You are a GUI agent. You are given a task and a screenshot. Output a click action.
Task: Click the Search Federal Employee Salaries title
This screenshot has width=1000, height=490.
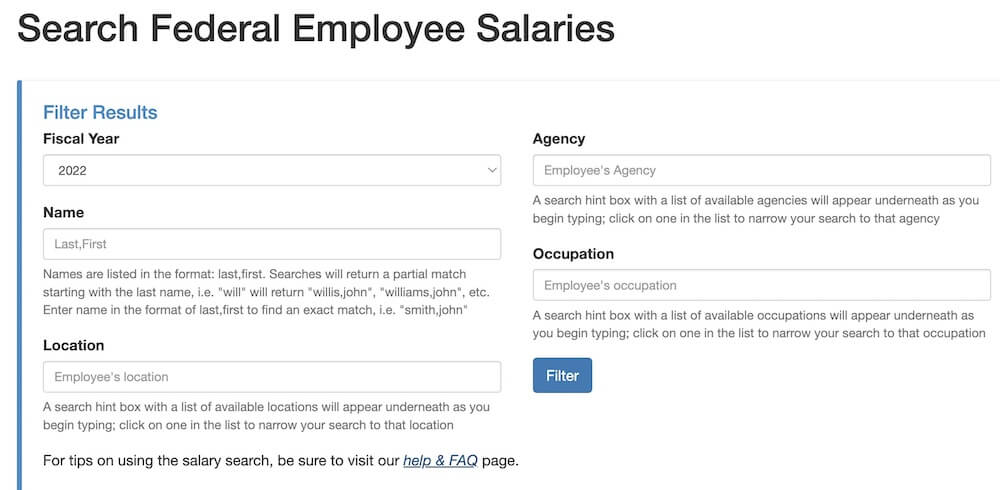coord(316,30)
